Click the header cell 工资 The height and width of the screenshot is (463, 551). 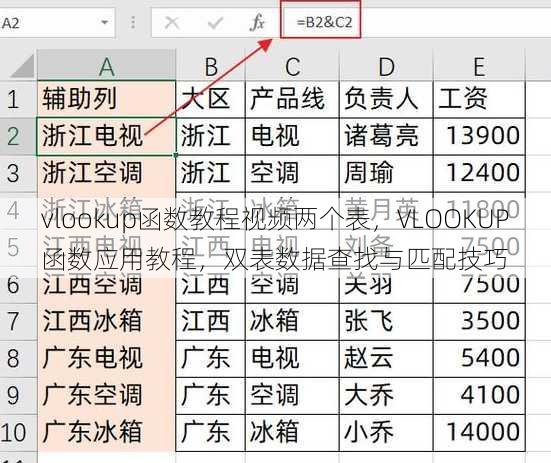pos(479,99)
